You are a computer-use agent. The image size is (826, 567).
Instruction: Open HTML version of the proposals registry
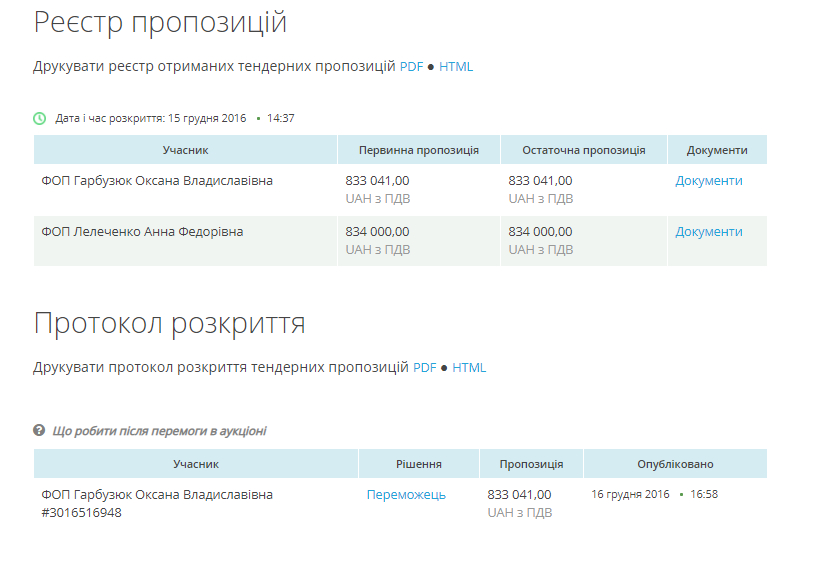pos(456,67)
